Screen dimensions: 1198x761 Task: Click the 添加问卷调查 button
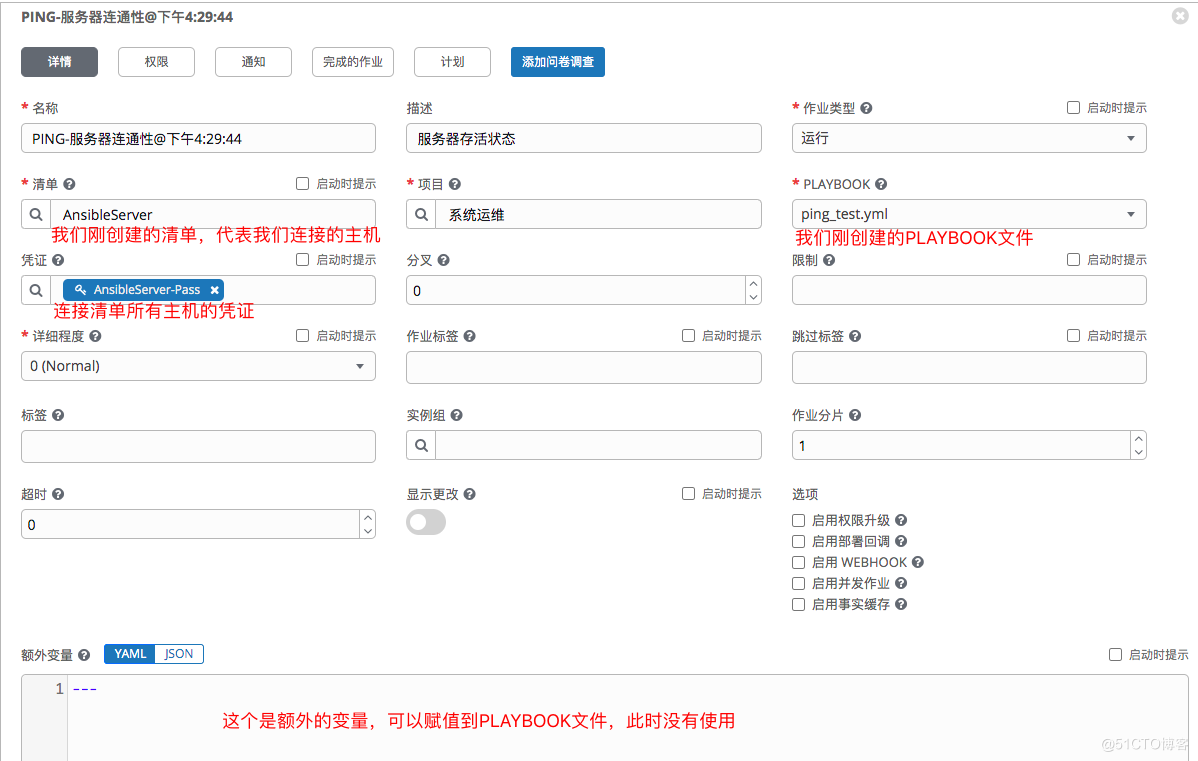coord(558,62)
